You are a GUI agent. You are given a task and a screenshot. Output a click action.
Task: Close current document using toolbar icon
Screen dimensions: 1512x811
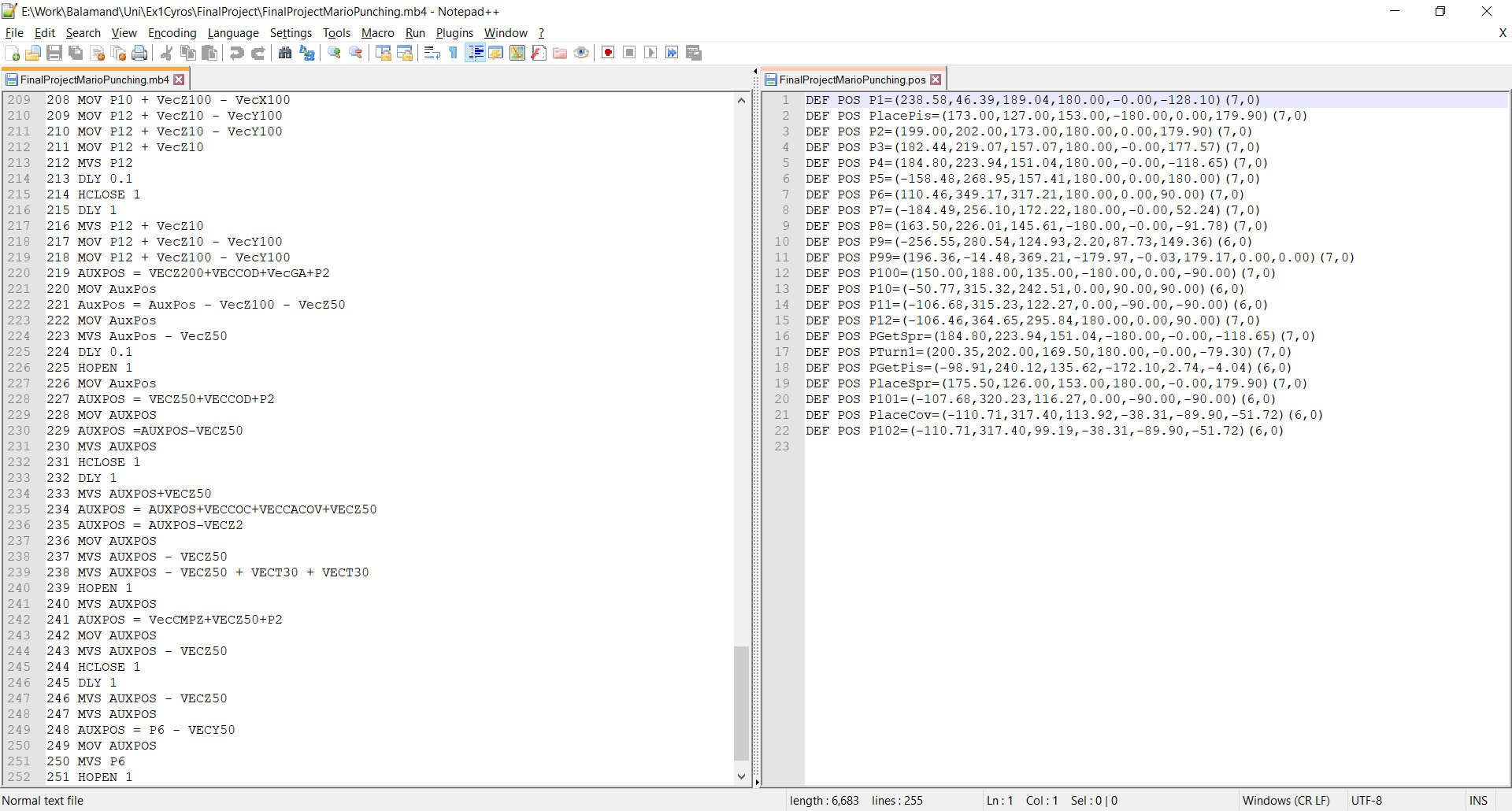point(98,53)
